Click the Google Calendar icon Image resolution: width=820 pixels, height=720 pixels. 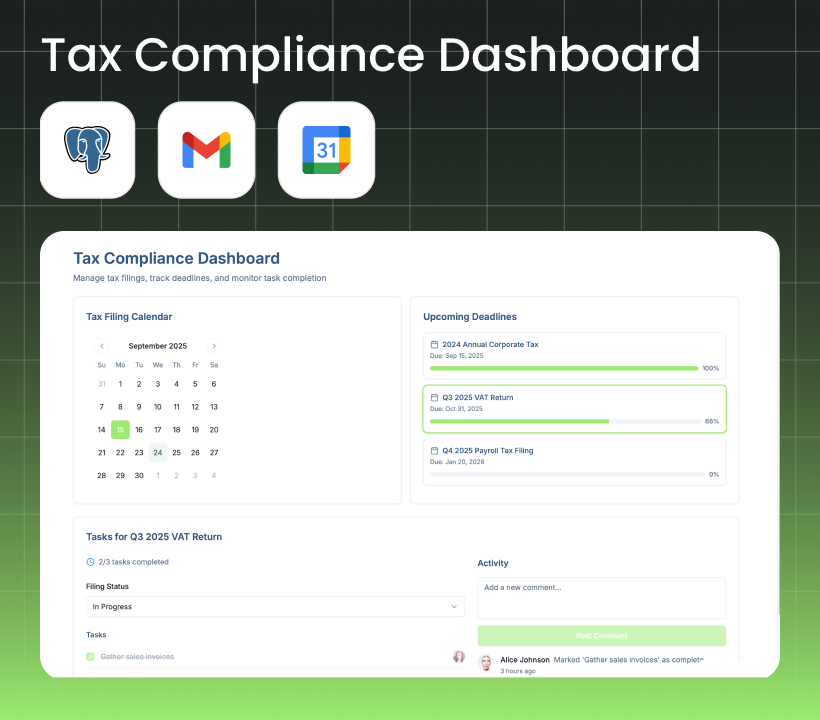tap(326, 150)
